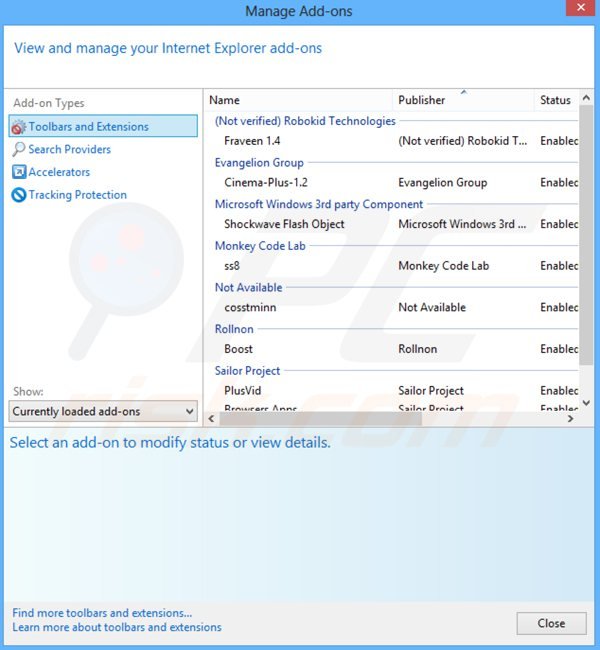The image size is (600, 650).
Task: Click the Status column header
Action: [556, 100]
